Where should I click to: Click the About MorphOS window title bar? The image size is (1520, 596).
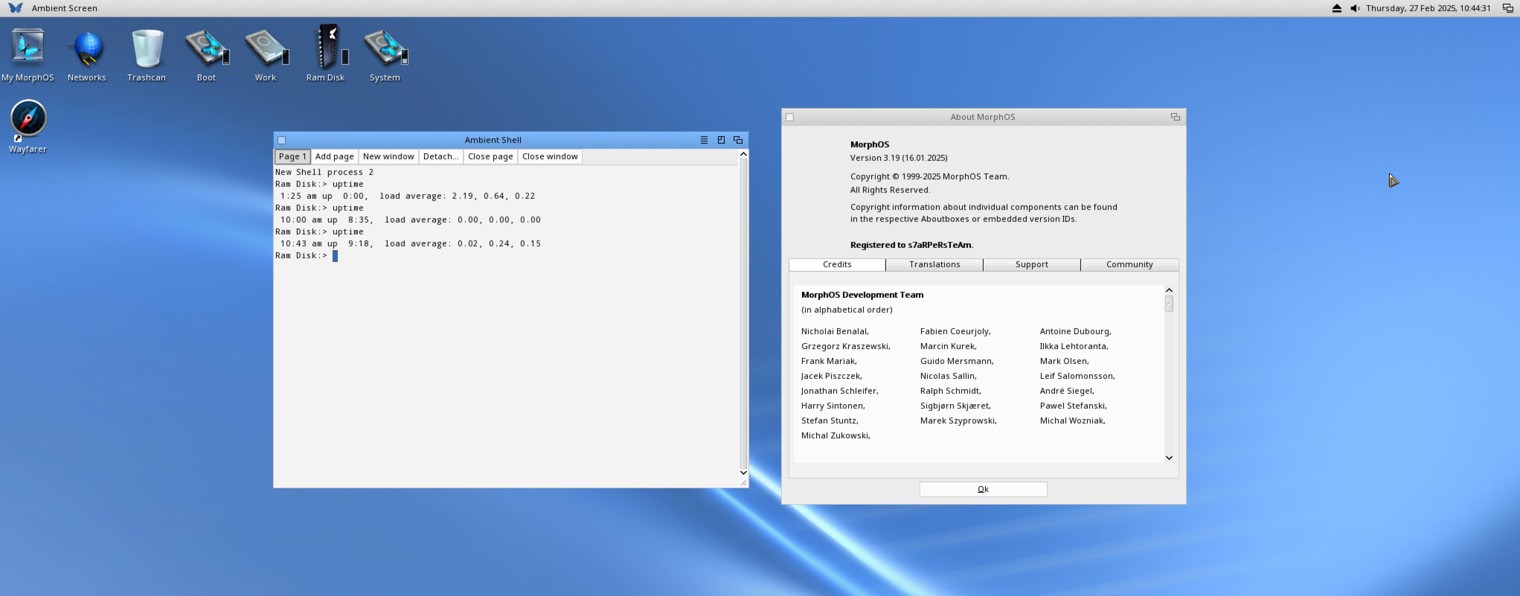coord(982,117)
